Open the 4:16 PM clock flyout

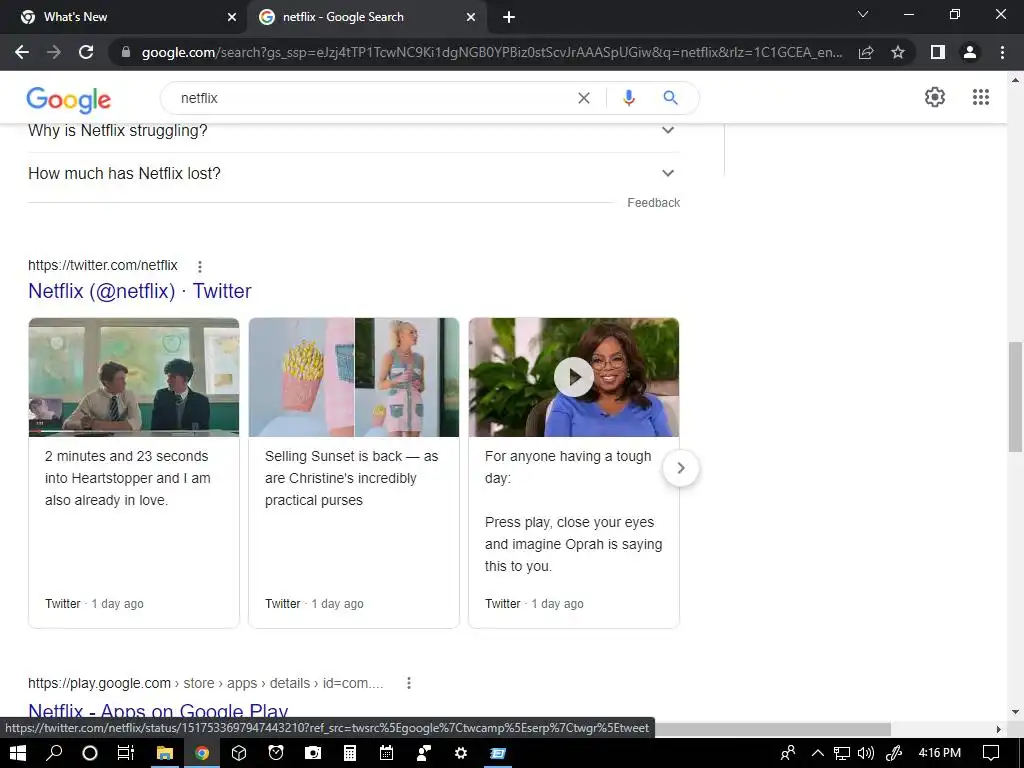point(940,753)
